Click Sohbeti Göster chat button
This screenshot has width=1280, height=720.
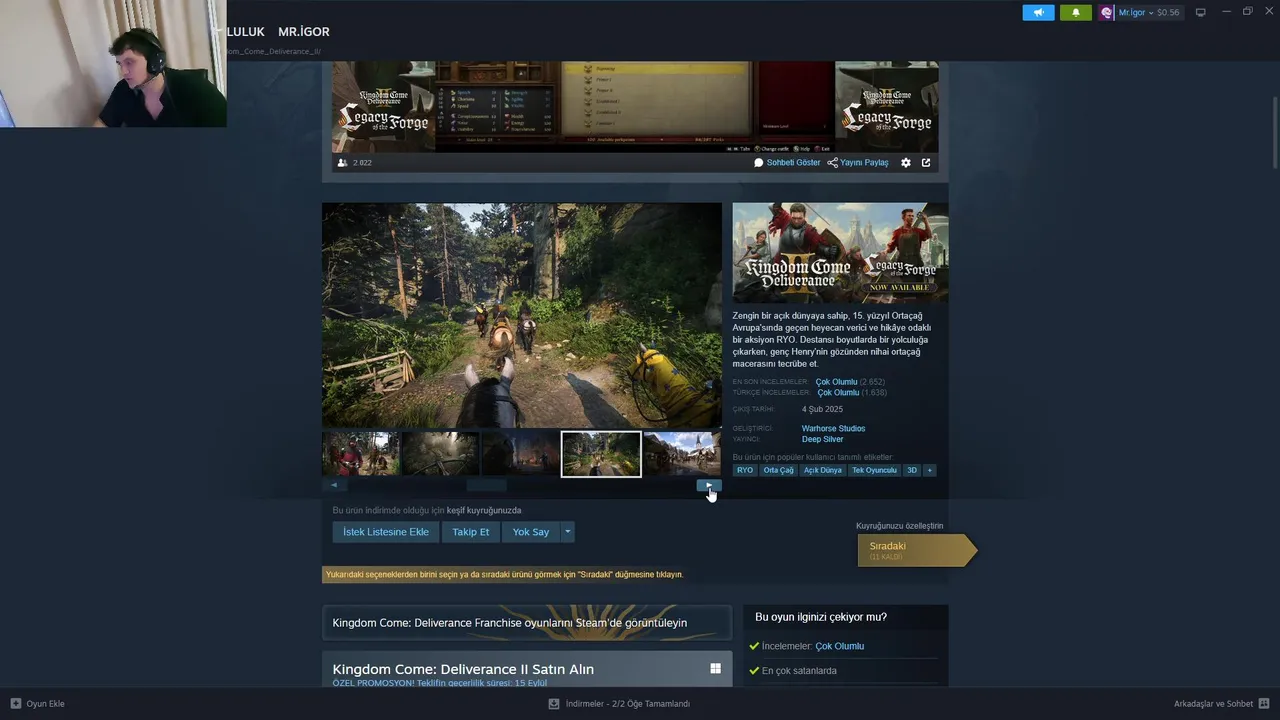tap(787, 162)
